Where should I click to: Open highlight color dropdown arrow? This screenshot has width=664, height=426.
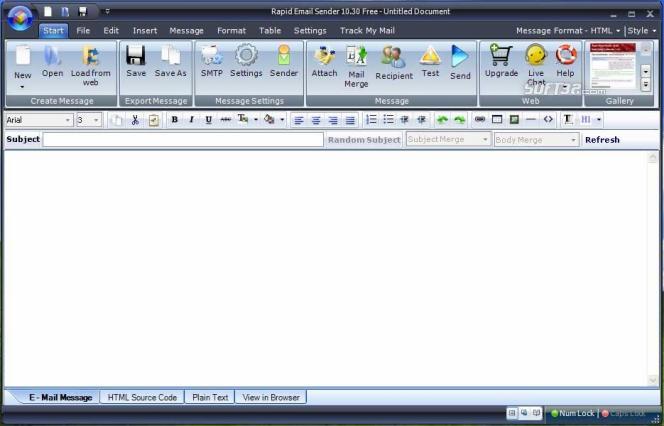[x=282, y=120]
